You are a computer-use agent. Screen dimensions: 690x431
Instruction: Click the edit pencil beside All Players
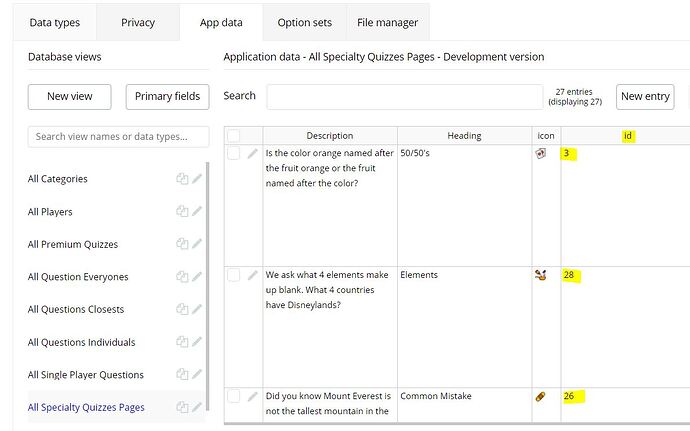point(198,212)
